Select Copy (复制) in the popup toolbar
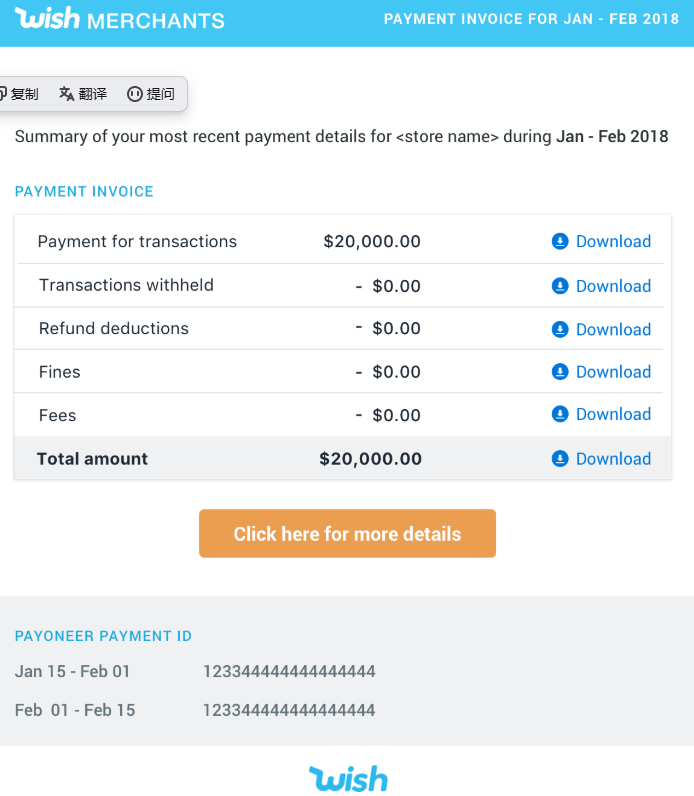Image resolution: width=694 pixels, height=796 pixels. pyautogui.click(x=18, y=94)
